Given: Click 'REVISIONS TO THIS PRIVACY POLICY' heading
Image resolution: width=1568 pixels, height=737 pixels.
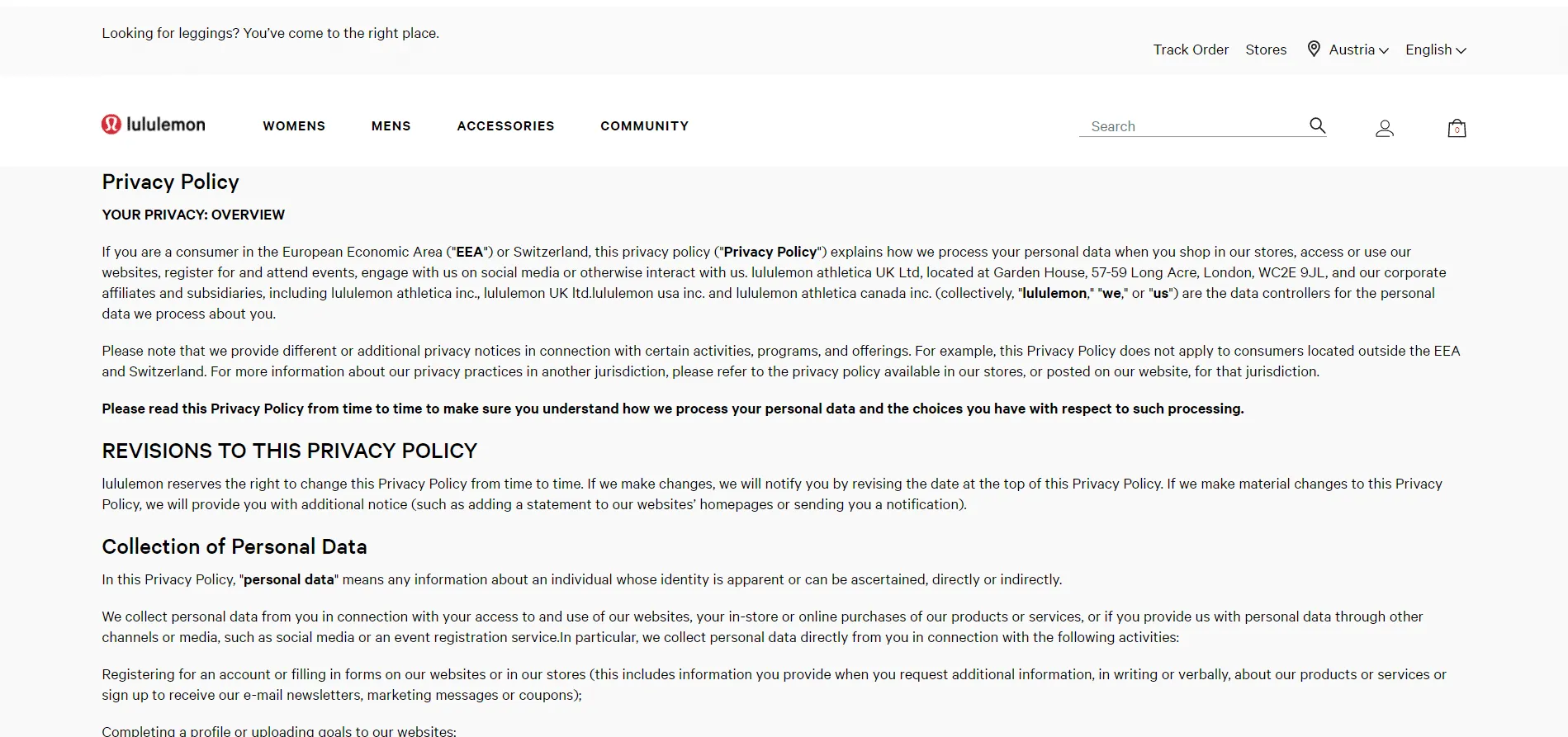Looking at the screenshot, I should pos(289,451).
